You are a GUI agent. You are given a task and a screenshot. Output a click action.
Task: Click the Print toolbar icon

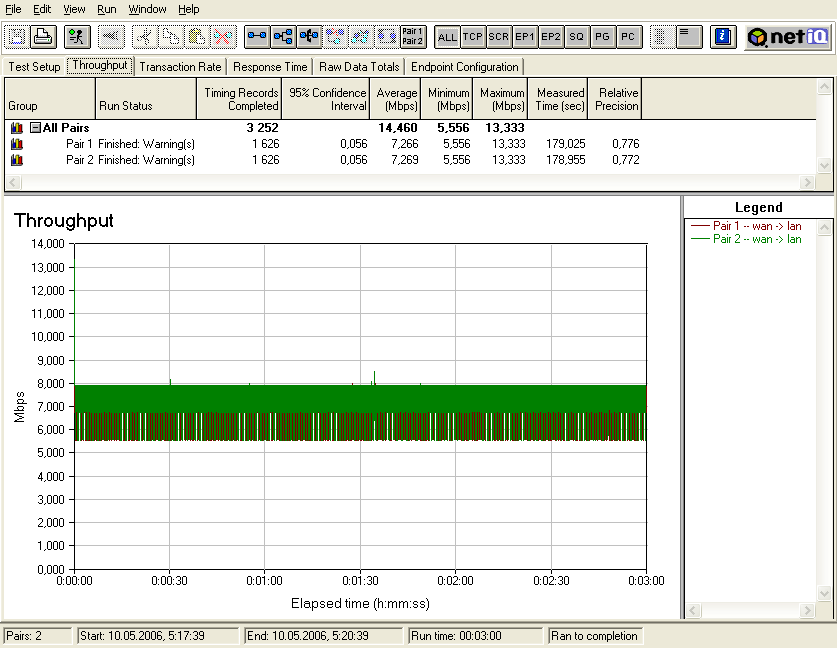click(42, 37)
